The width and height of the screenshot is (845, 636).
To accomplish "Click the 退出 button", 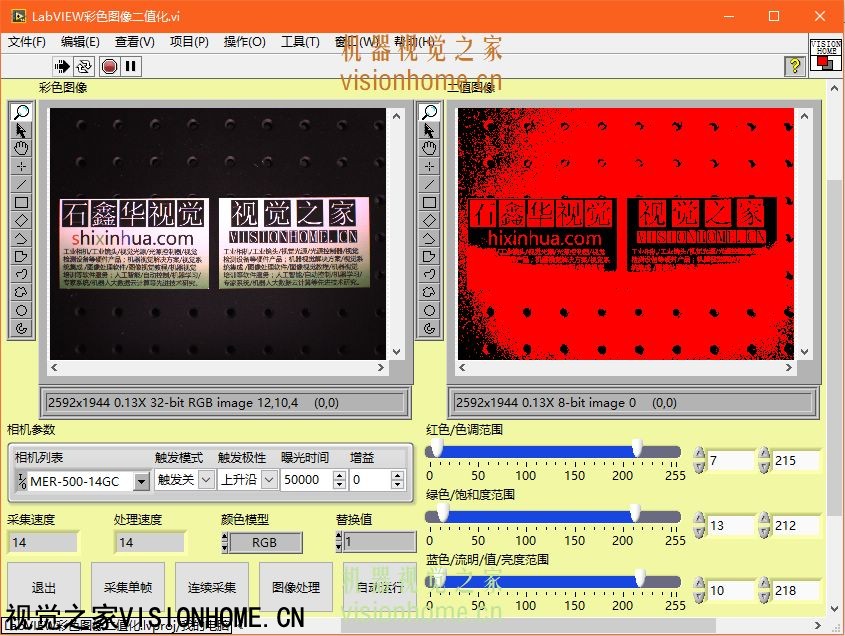I will click(x=44, y=587).
